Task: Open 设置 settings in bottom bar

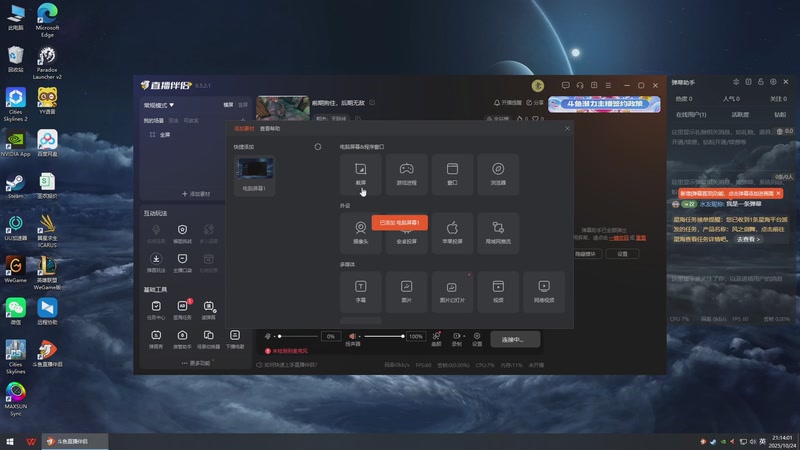Action: (477, 339)
